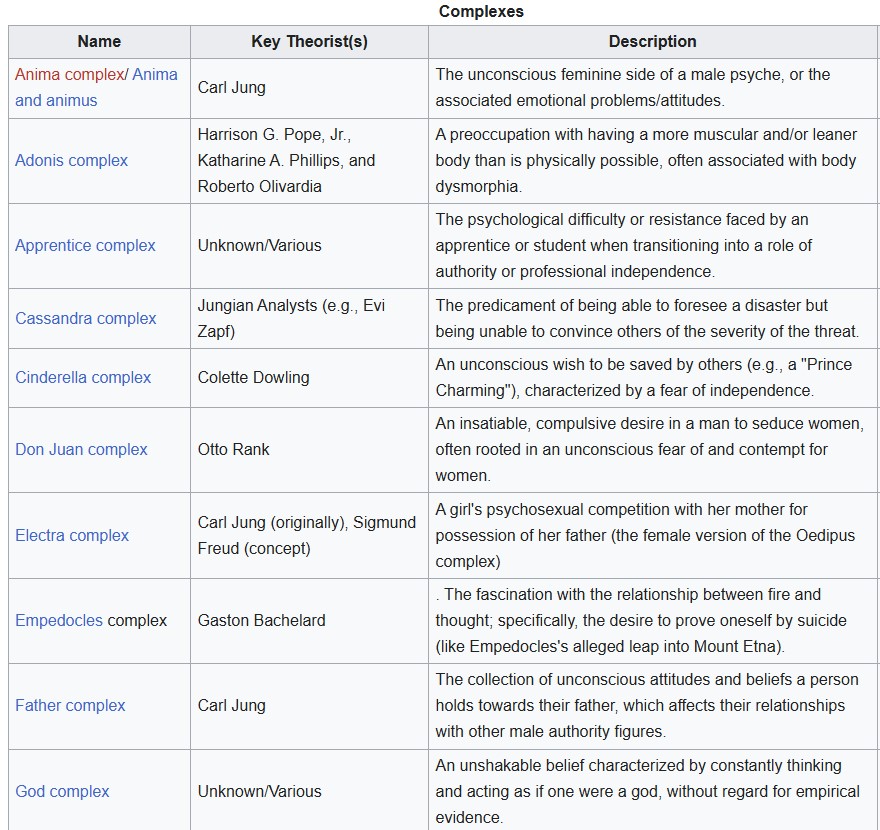Viewport: 880px width, 830px height.
Task: Open the Cassandra complex article link
Action: (x=86, y=318)
